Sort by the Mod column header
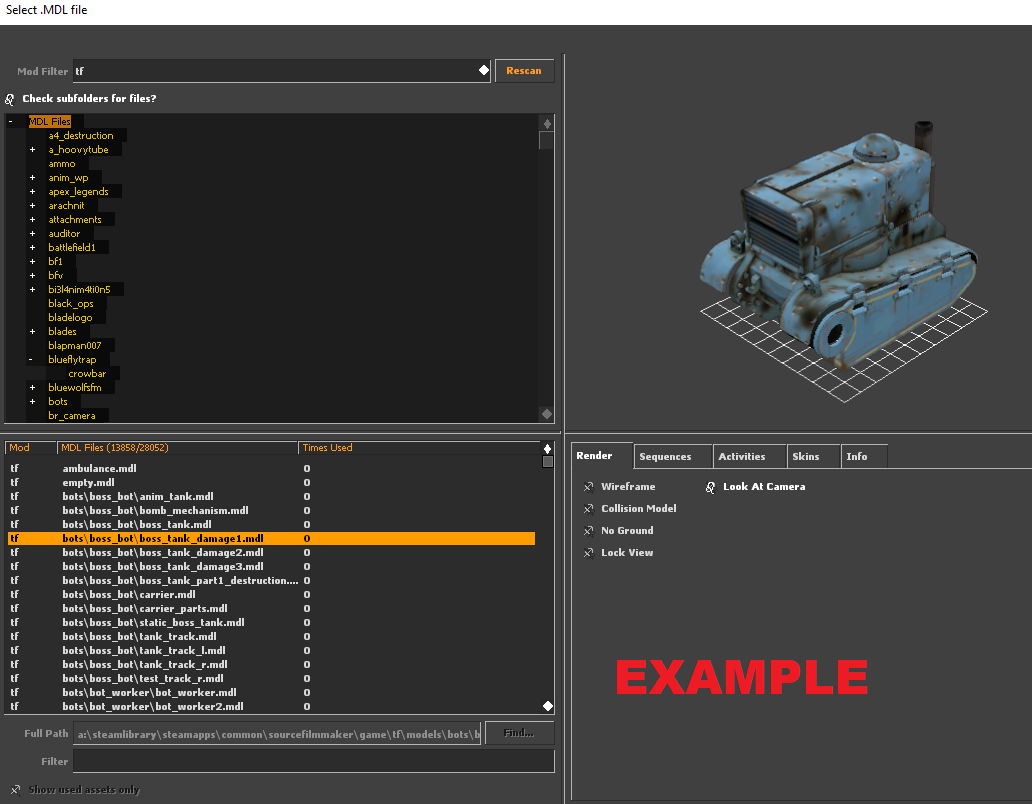 pos(31,447)
